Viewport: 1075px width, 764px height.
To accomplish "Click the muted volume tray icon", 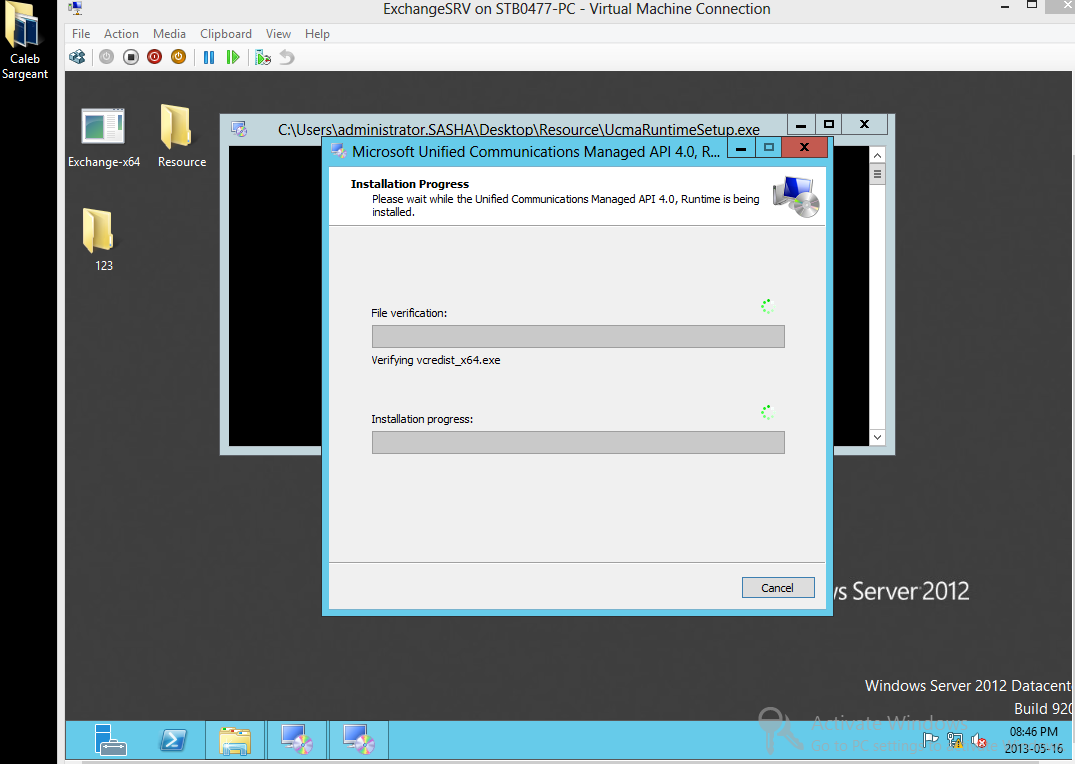I will (978, 741).
